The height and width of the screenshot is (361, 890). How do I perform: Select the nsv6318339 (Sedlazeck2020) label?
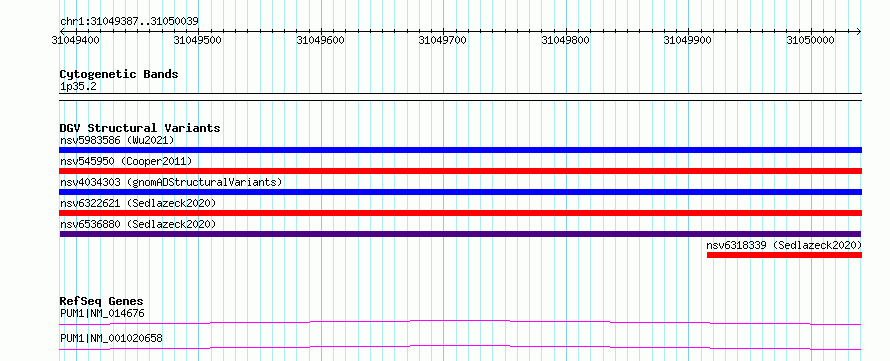(x=784, y=245)
